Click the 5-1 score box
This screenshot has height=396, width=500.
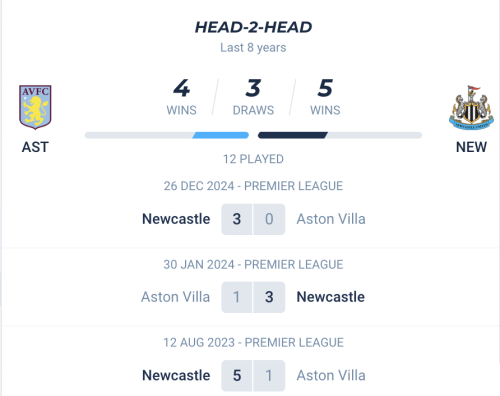click(x=253, y=376)
